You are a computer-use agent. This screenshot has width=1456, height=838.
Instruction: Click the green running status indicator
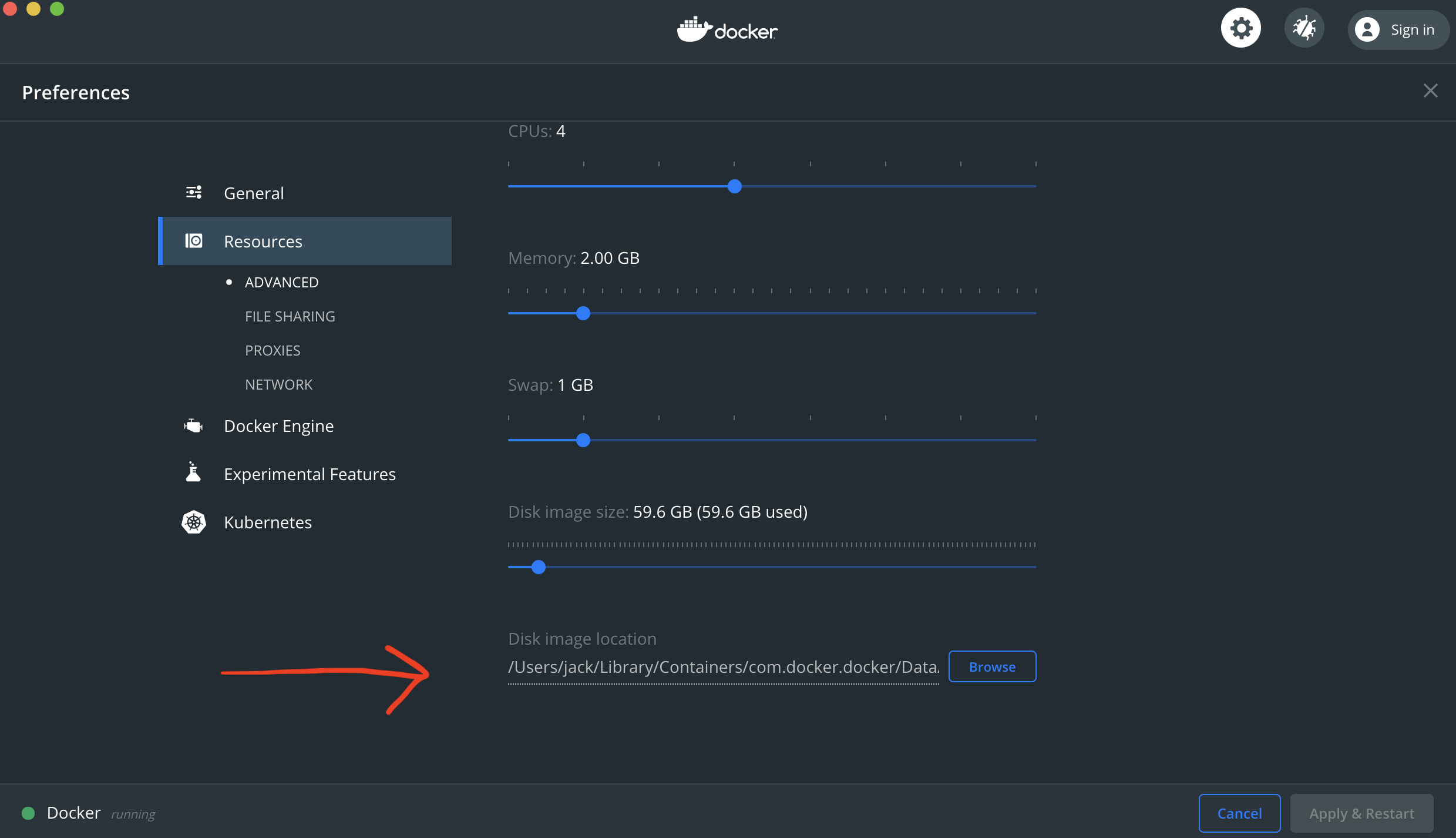(x=28, y=813)
